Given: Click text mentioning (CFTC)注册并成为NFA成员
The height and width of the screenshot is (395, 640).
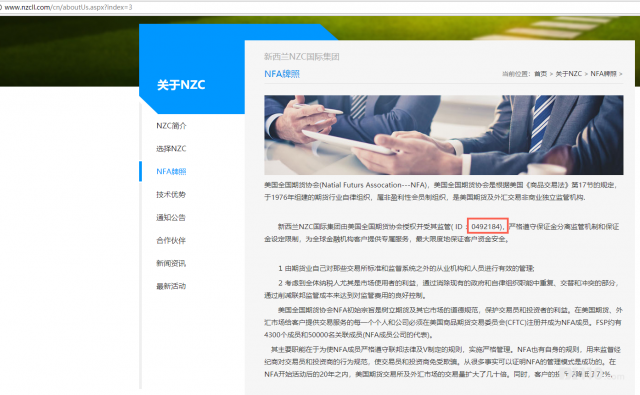Looking at the screenshot, I should click(x=548, y=322).
